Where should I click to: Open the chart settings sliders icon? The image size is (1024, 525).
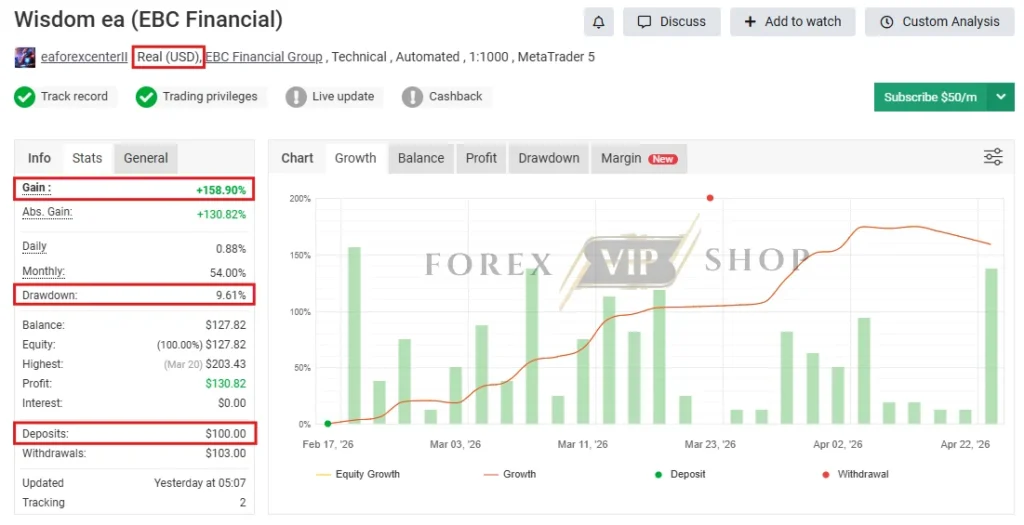coord(993,157)
